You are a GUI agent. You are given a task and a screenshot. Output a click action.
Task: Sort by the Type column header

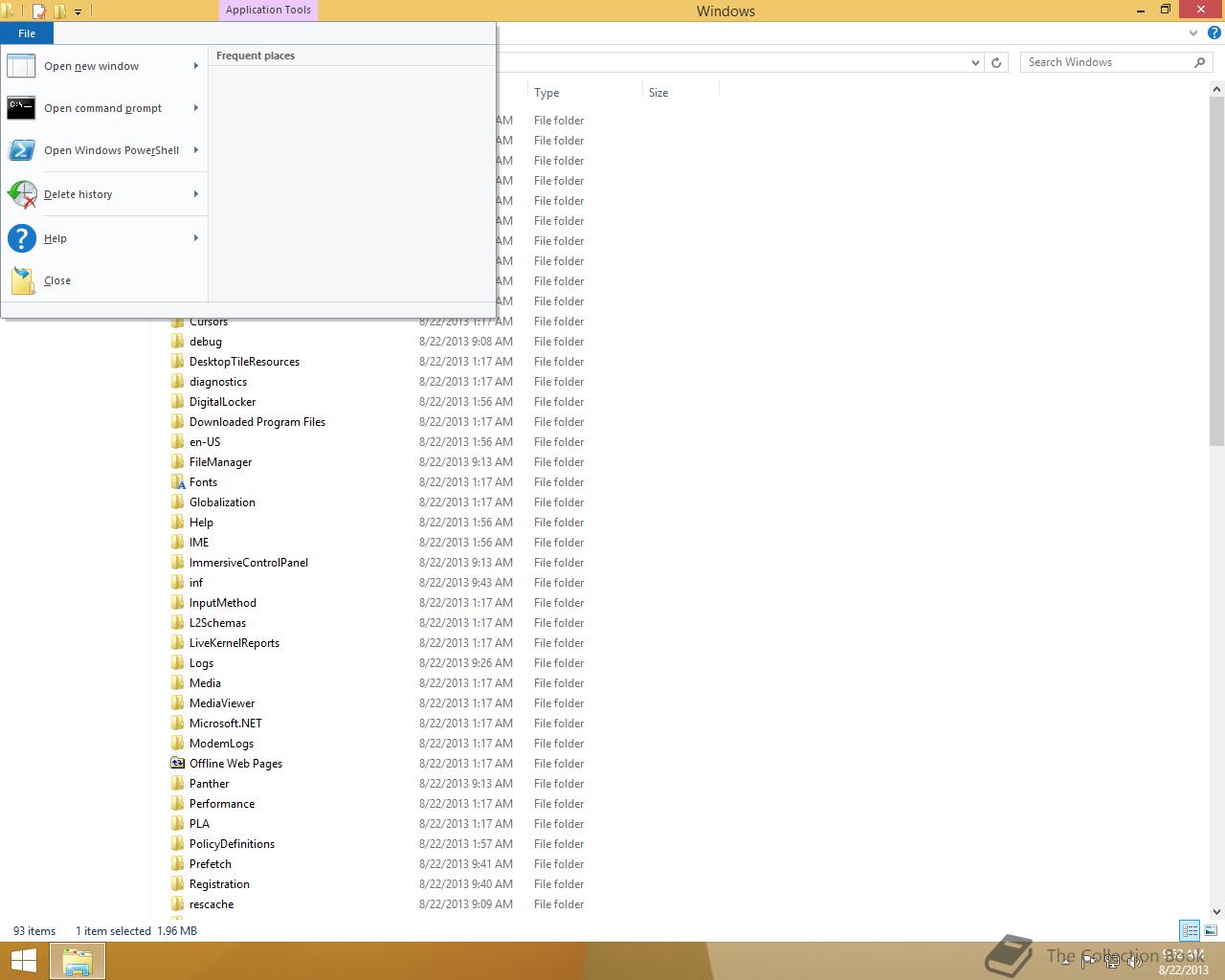click(x=584, y=93)
